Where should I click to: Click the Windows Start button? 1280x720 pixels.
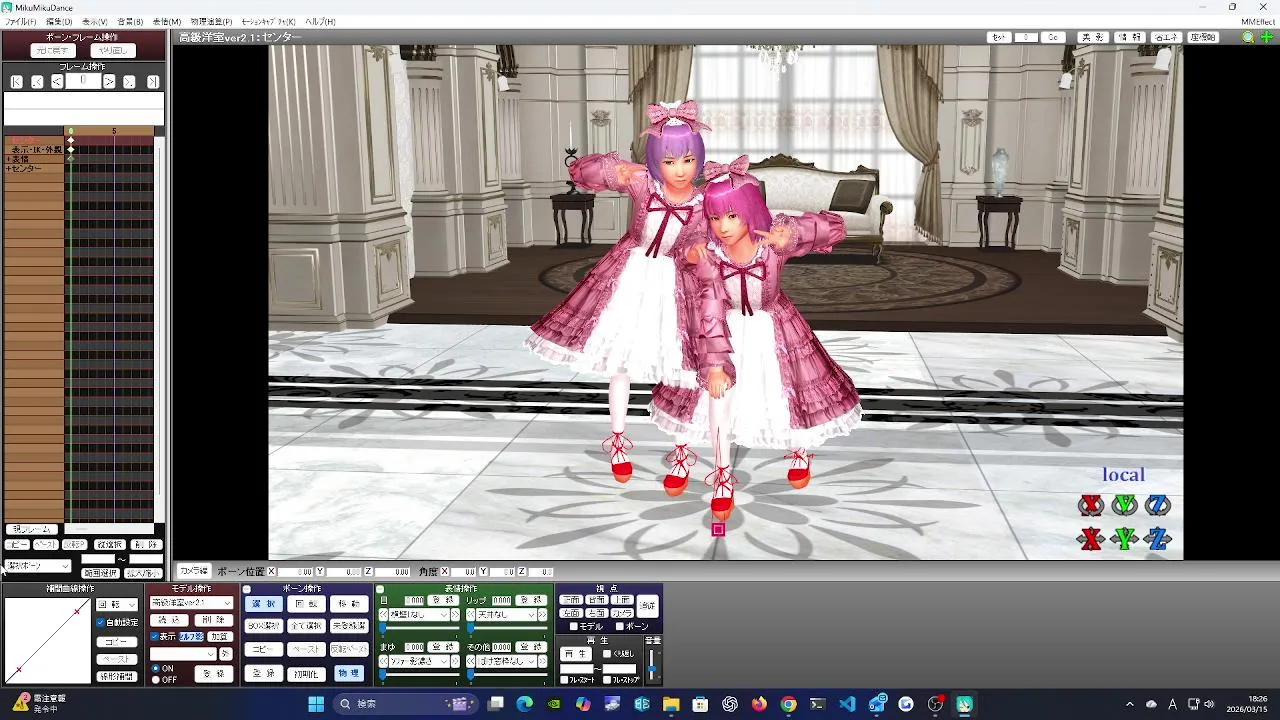coord(316,704)
